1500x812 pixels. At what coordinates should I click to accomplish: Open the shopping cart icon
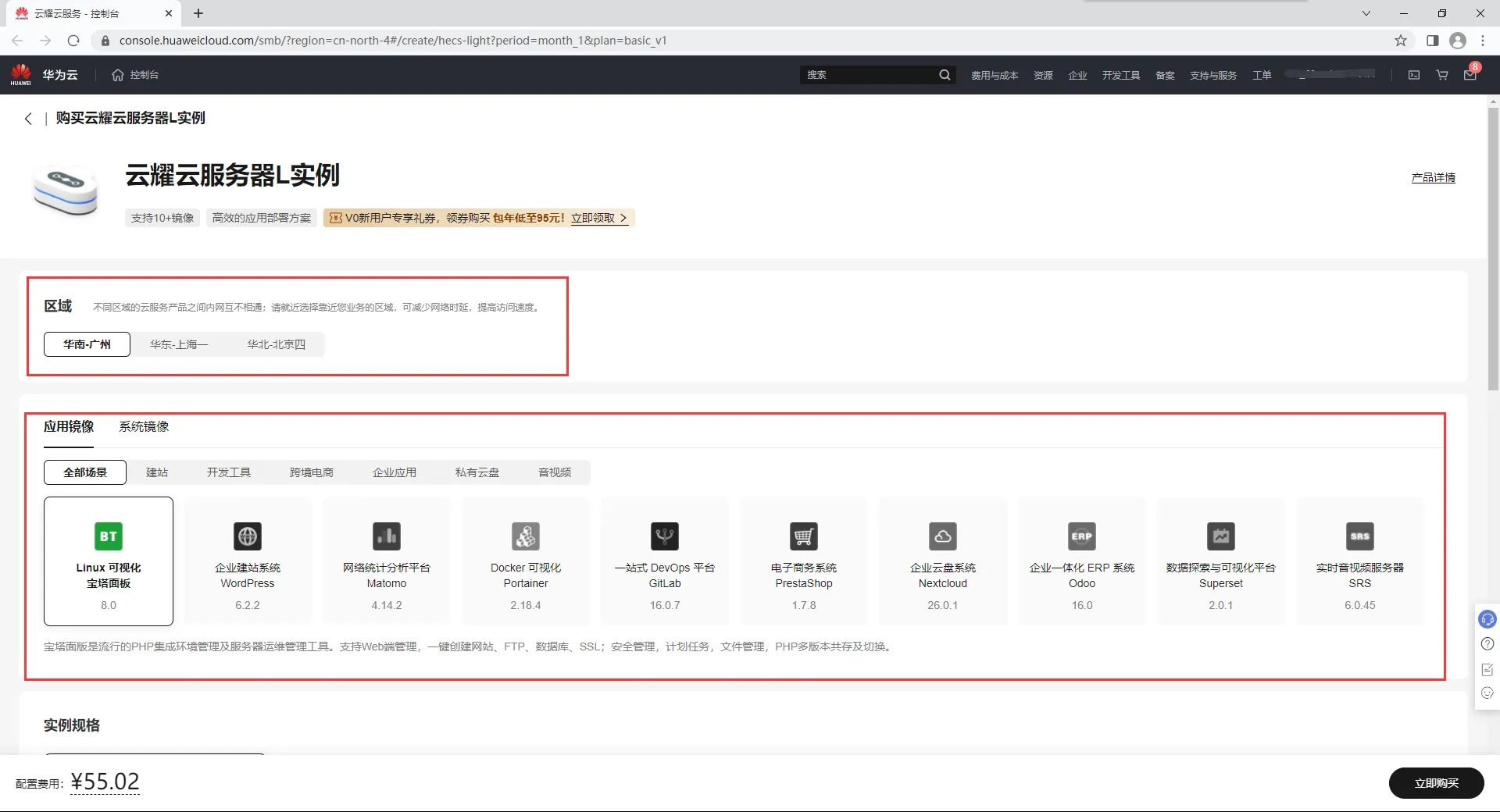pyautogui.click(x=1442, y=75)
